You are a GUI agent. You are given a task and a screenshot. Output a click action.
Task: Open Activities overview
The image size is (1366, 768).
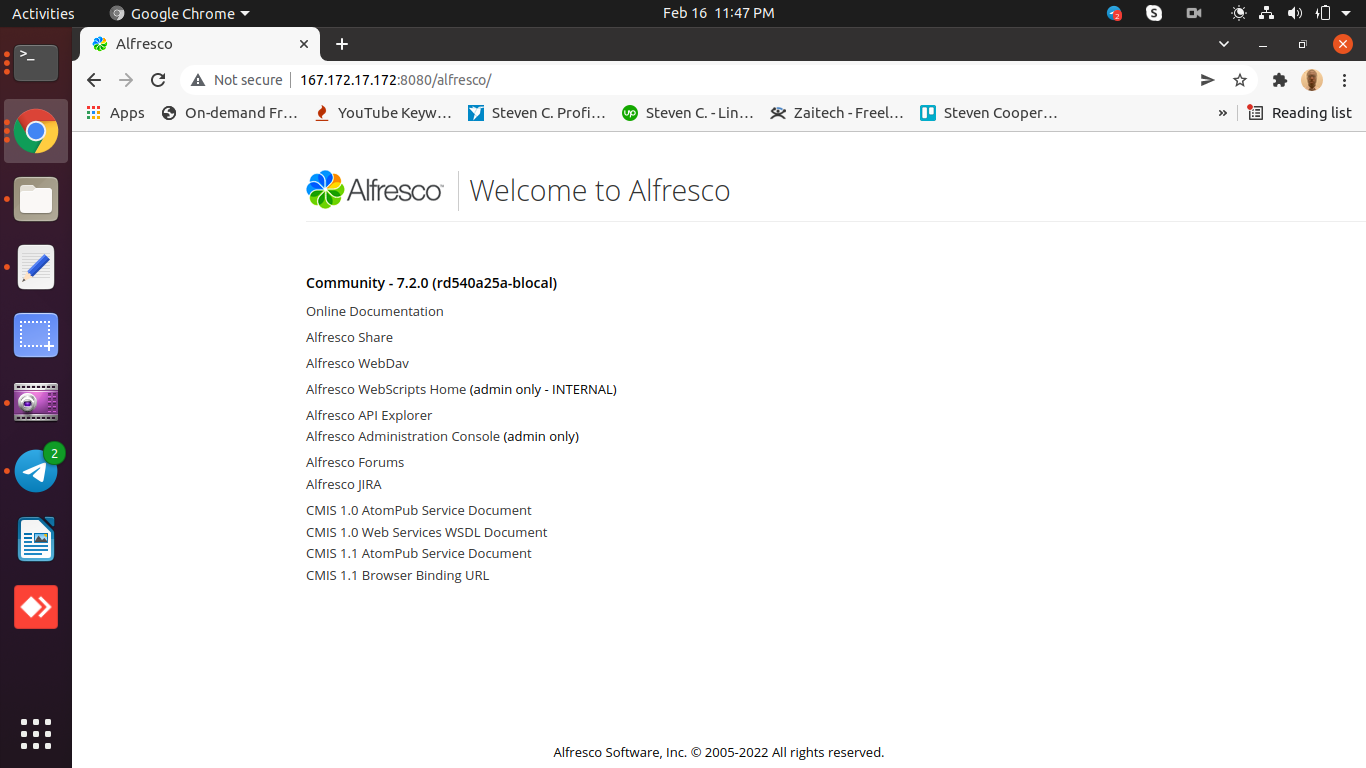coord(43,13)
